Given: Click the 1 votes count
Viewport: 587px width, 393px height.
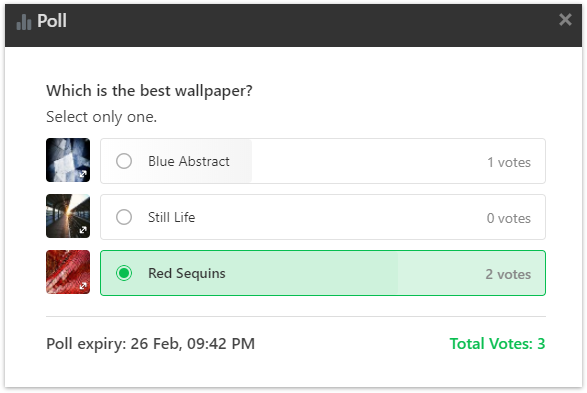Looking at the screenshot, I should click(x=509, y=162).
